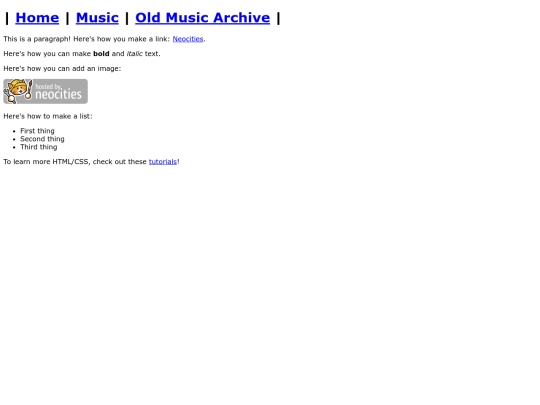Follow the Neocities hyperlink in the paragraph
The image size is (540, 405).
point(188,39)
